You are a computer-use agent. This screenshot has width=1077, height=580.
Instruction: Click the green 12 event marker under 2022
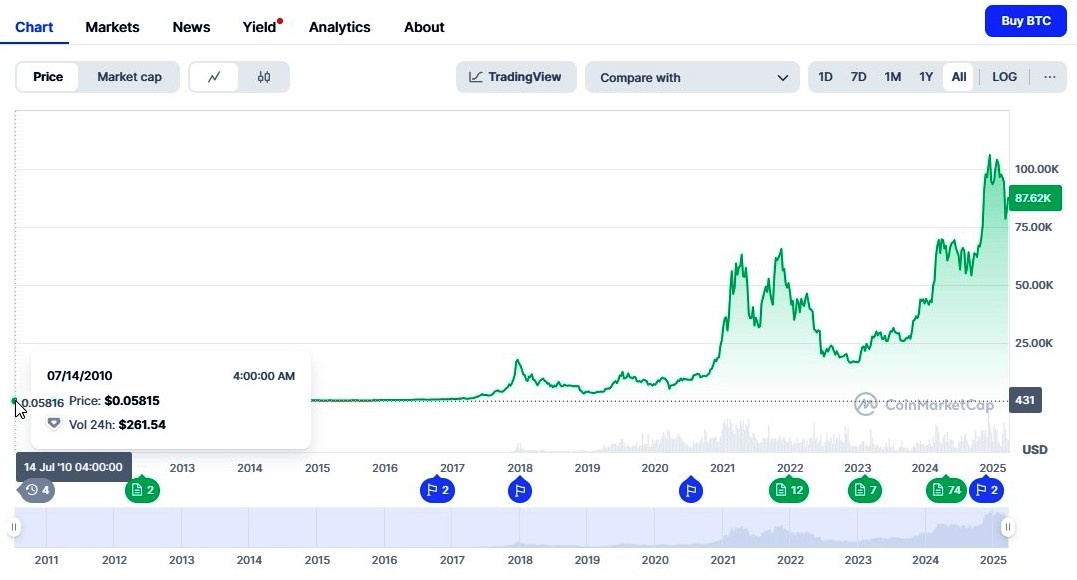coord(789,490)
